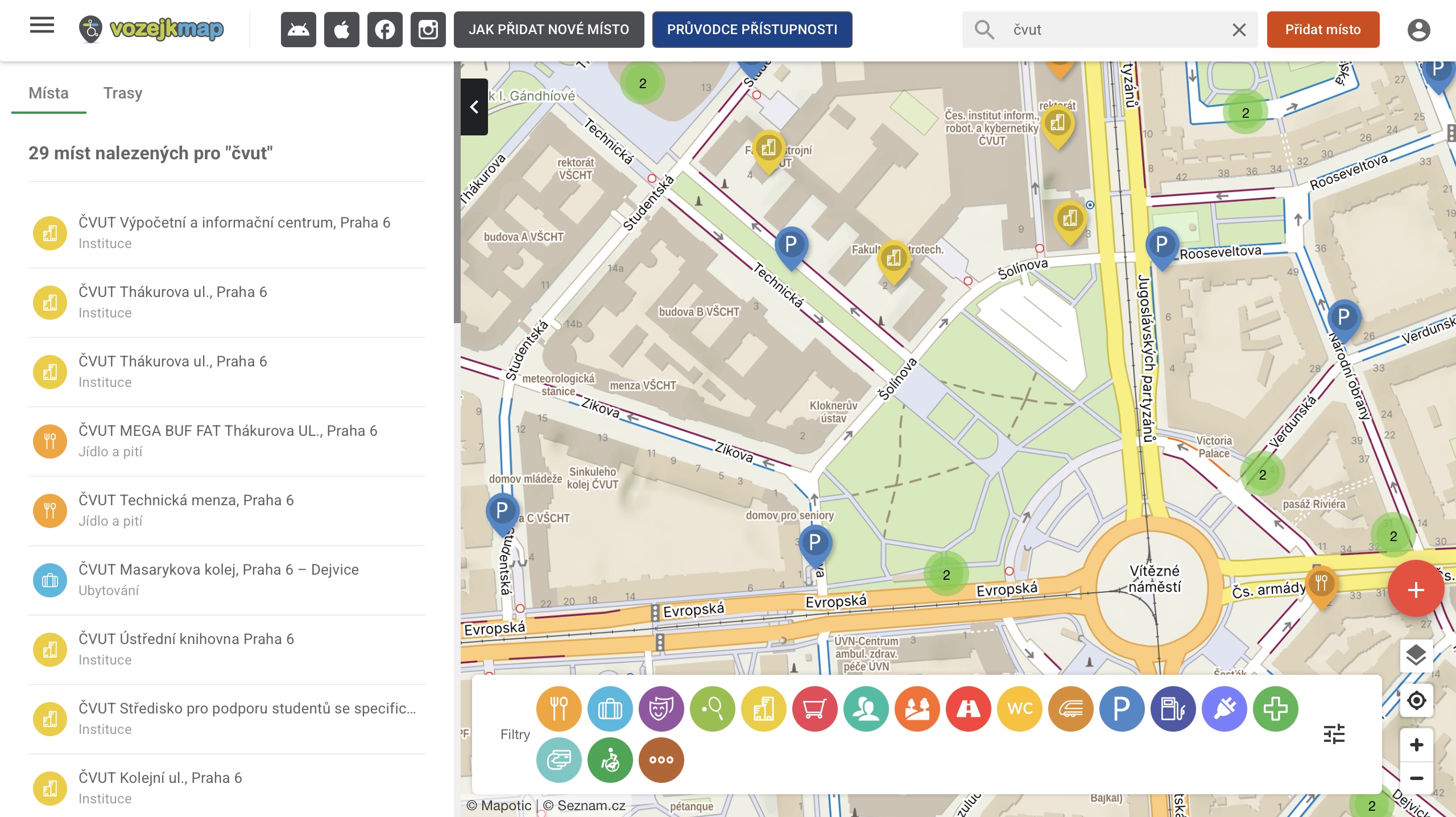
Task: Toggle the WC filter
Action: click(x=1019, y=708)
